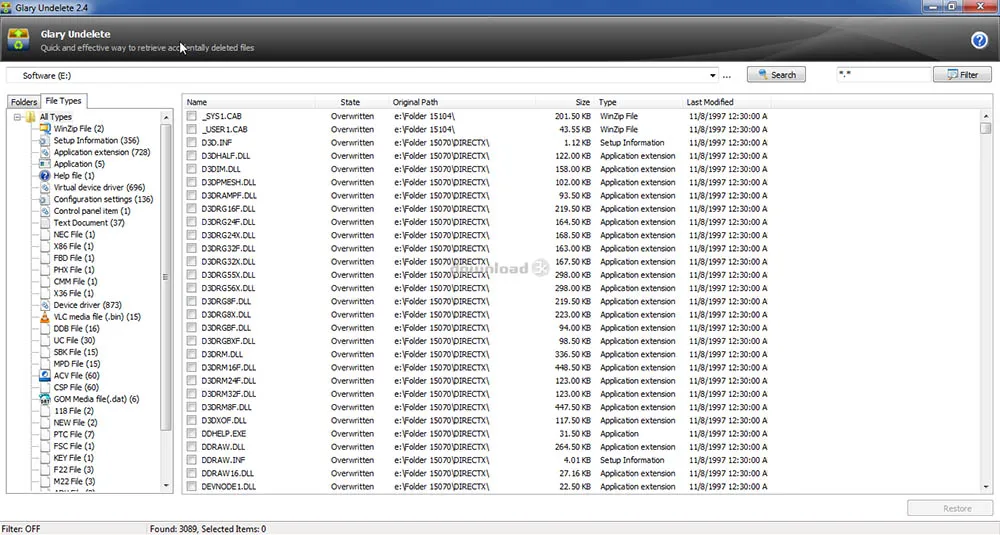Click the Device driver type icon

coord(45,305)
